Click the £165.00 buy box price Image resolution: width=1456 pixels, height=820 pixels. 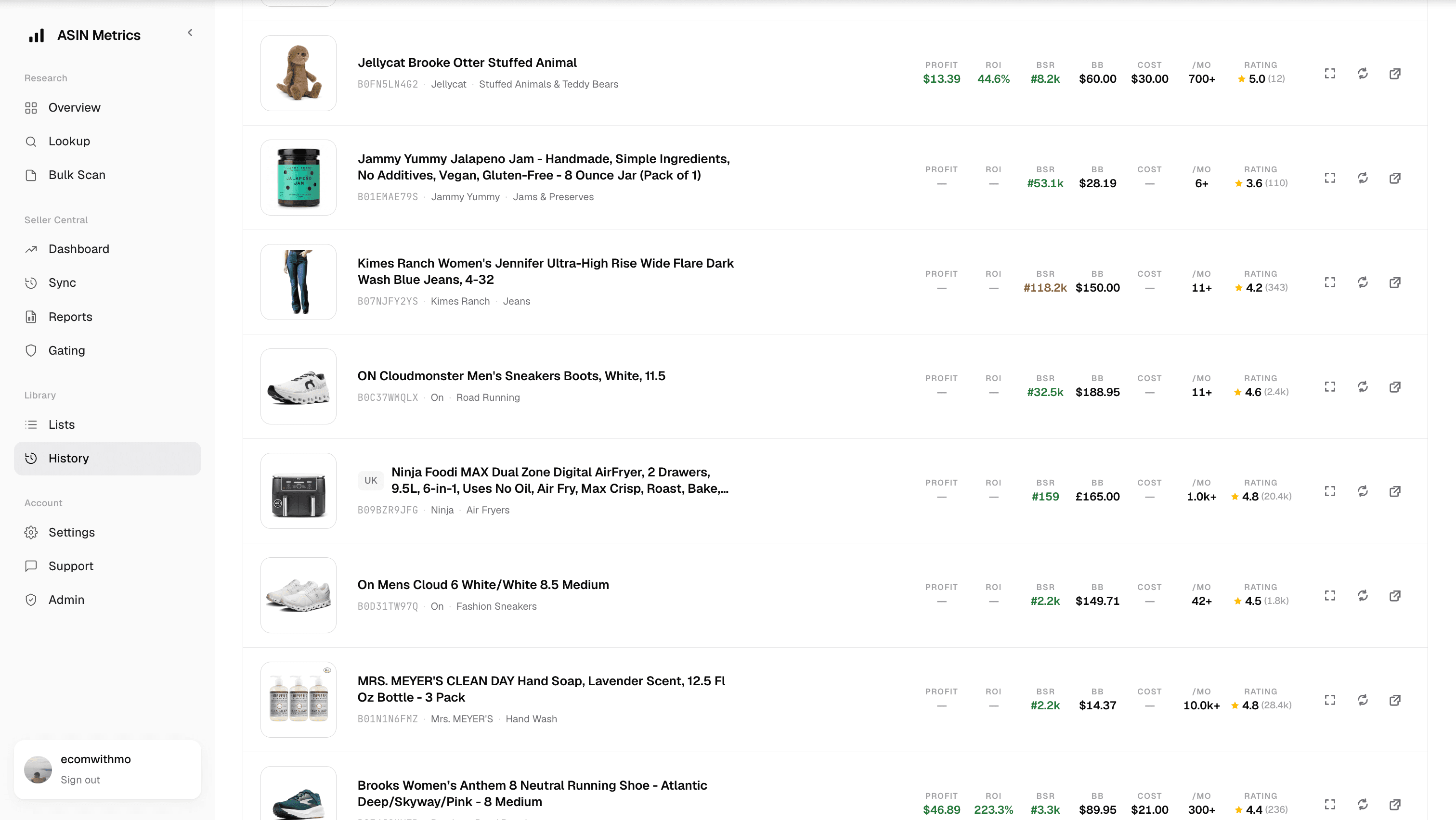(1097, 497)
